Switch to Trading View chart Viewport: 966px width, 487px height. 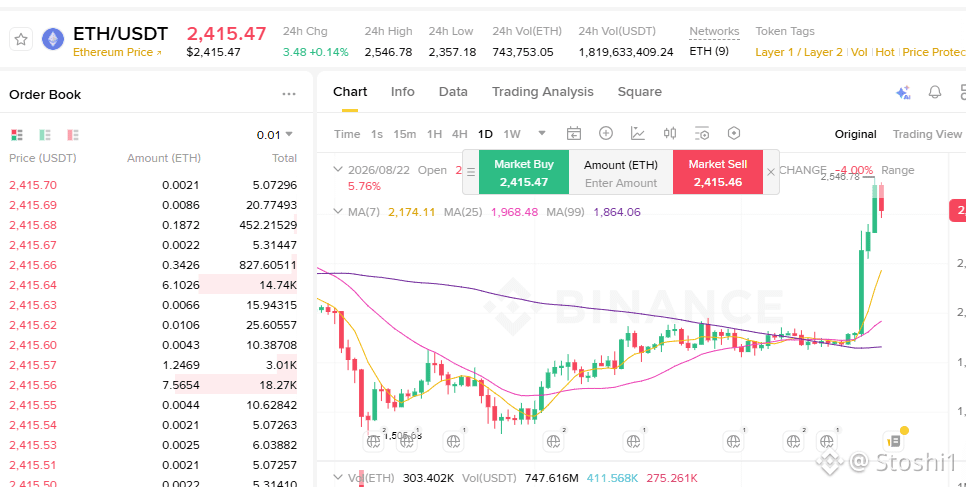[x=927, y=134]
